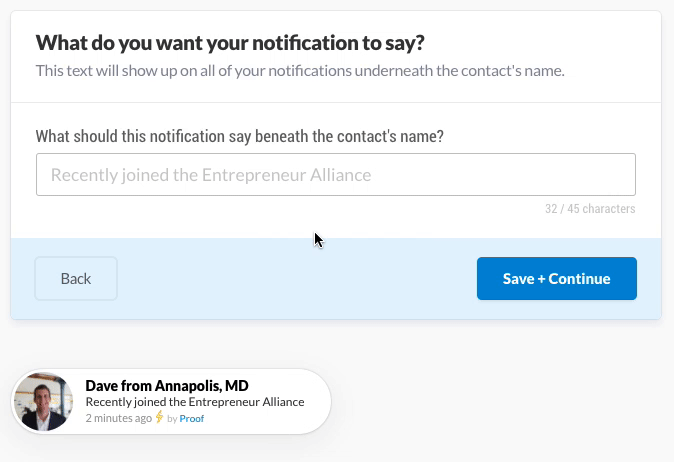The width and height of the screenshot is (674, 462).
Task: Click the light blue footer bar between buttons
Action: pos(297,278)
